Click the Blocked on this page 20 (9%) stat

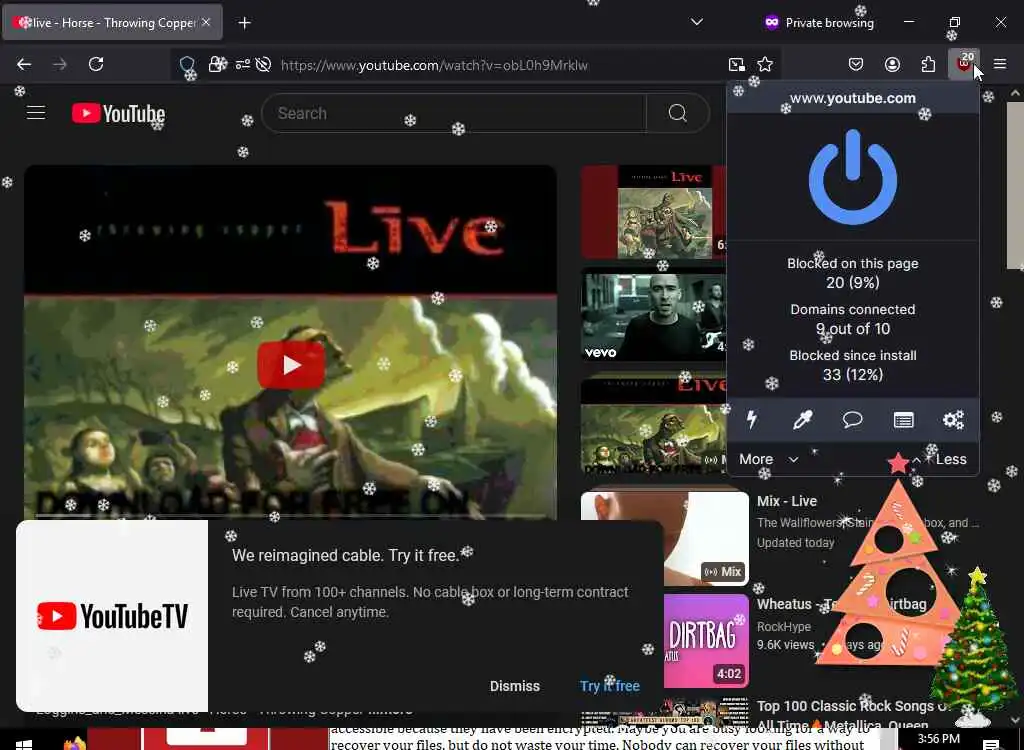point(852,273)
